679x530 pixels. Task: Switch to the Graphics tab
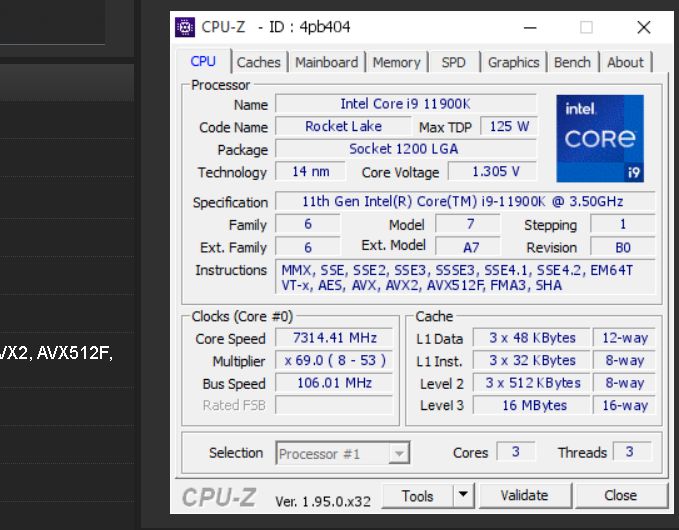pyautogui.click(x=514, y=62)
